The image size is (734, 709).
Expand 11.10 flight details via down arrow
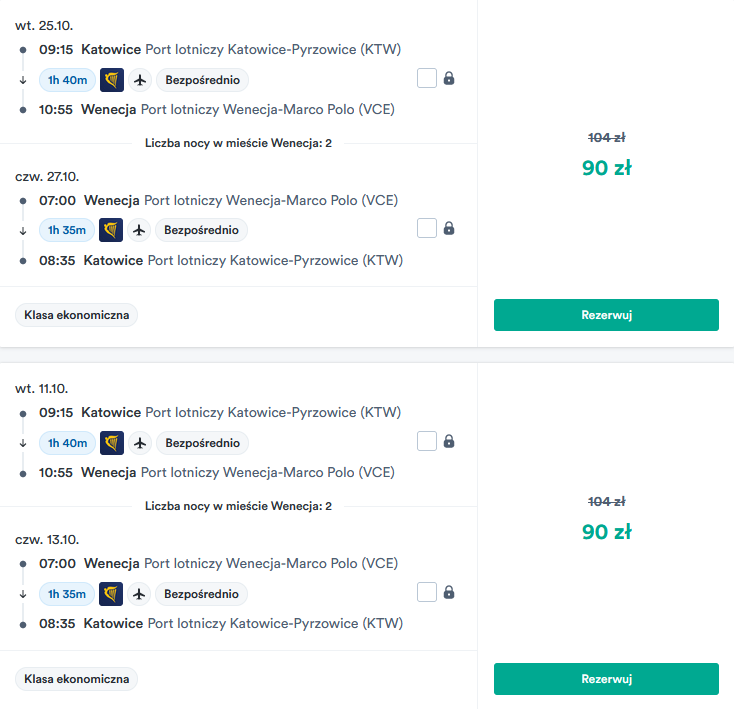tap(23, 444)
